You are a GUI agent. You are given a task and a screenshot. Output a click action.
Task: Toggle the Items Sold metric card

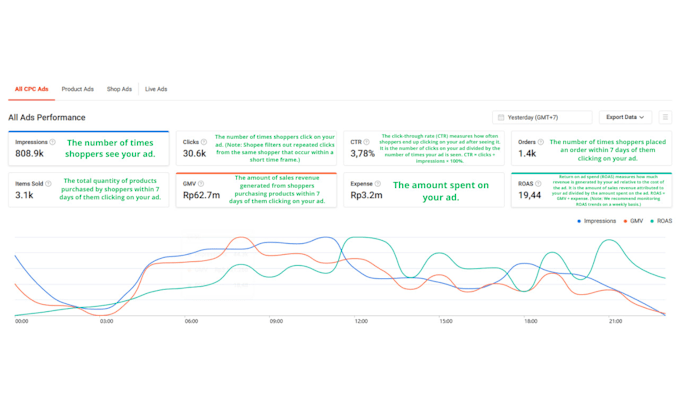point(88,190)
